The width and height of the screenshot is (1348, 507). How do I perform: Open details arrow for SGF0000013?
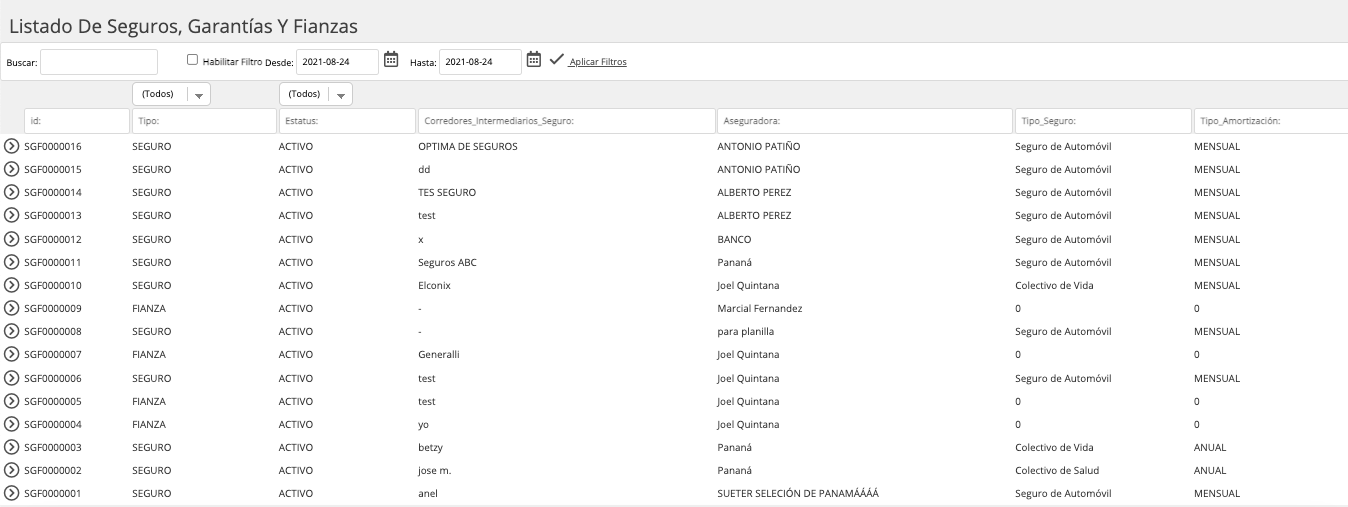pos(12,215)
